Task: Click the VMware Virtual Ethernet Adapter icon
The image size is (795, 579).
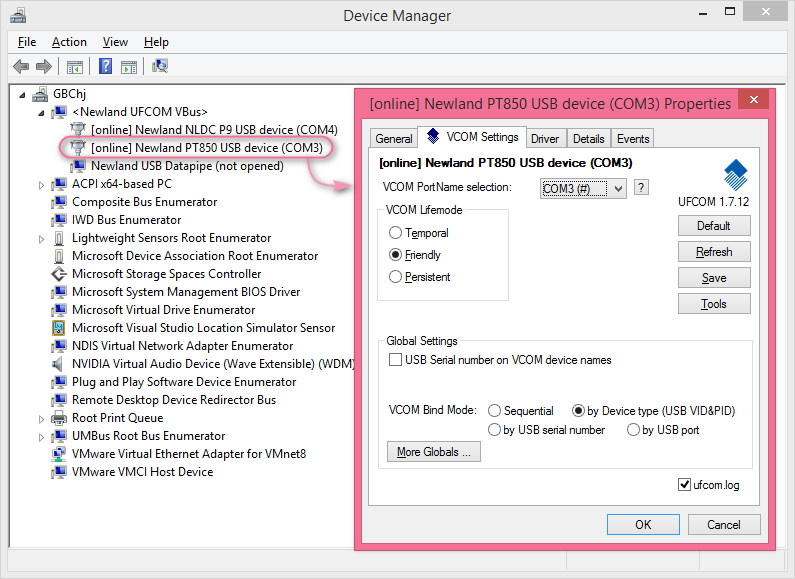Action: 59,454
